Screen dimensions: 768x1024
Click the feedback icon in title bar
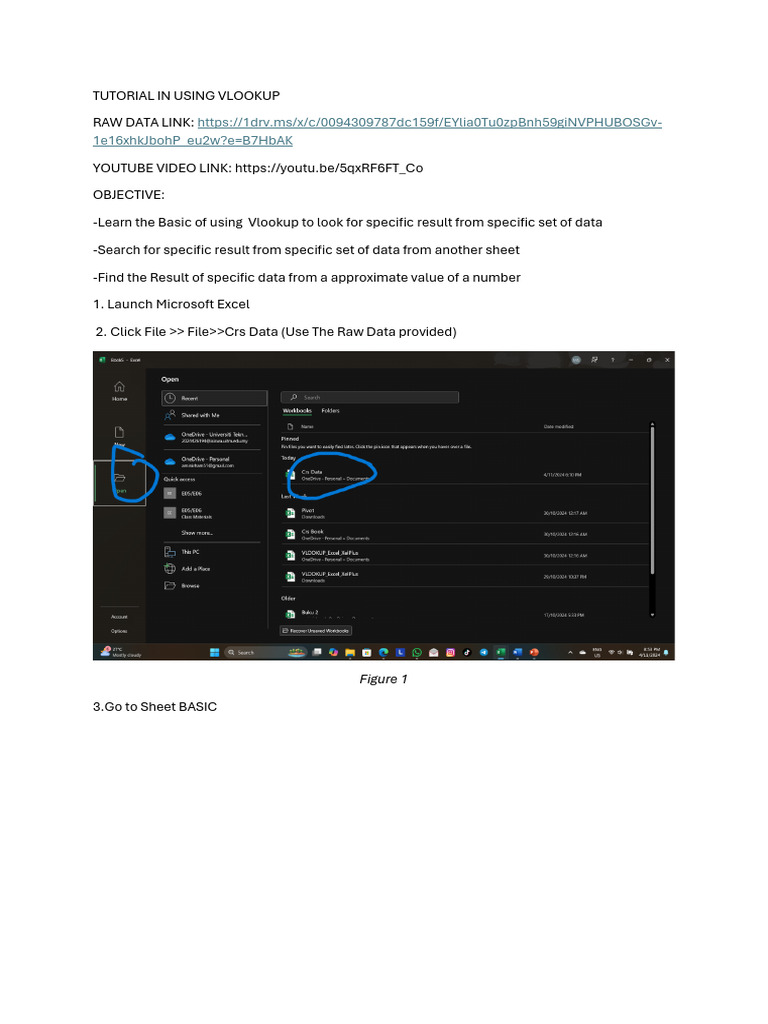point(594,360)
